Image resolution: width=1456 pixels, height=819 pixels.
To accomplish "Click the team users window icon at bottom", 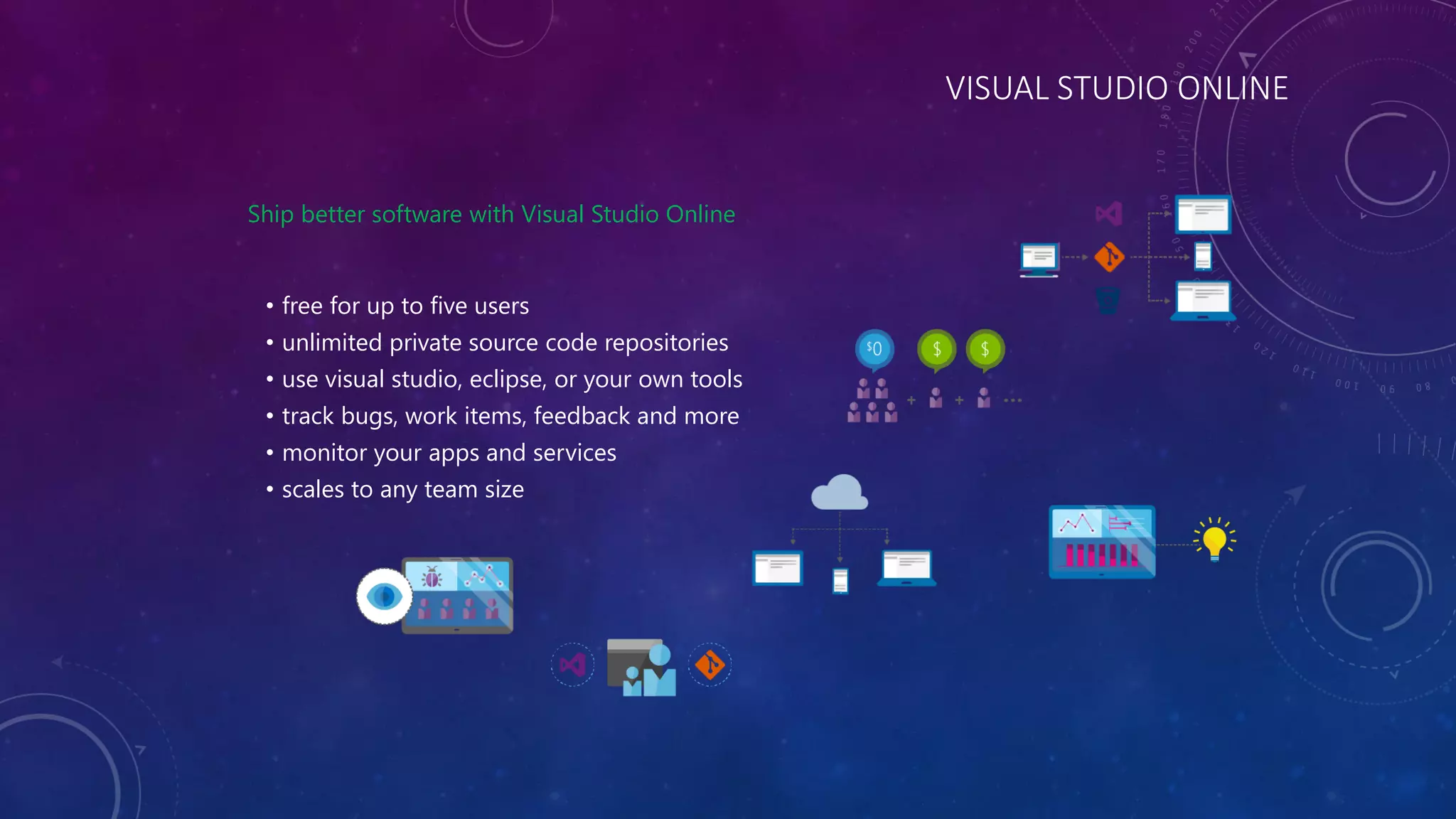I will [x=642, y=667].
